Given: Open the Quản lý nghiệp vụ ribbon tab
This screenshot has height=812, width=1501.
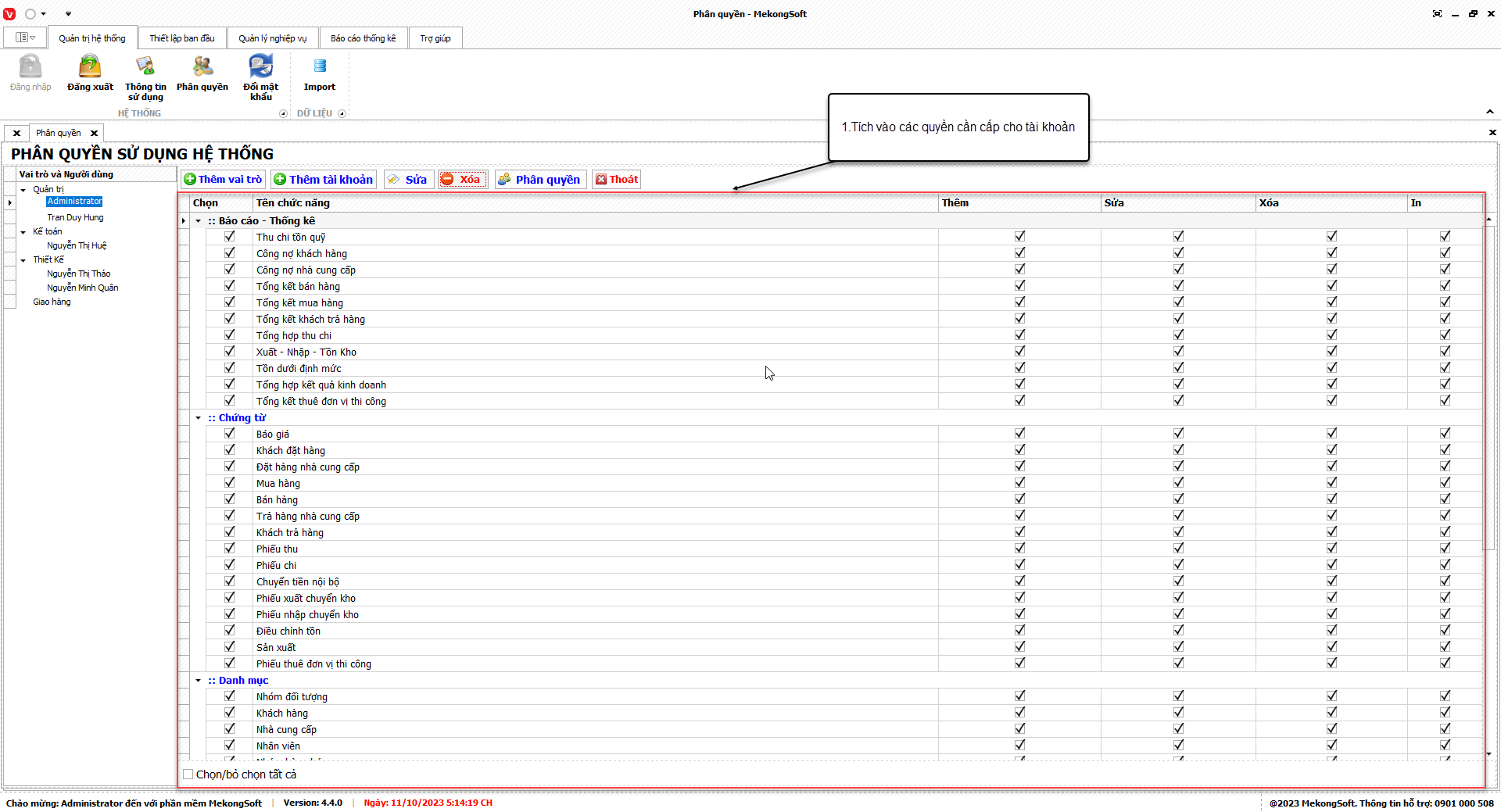Looking at the screenshot, I should (x=273, y=38).
